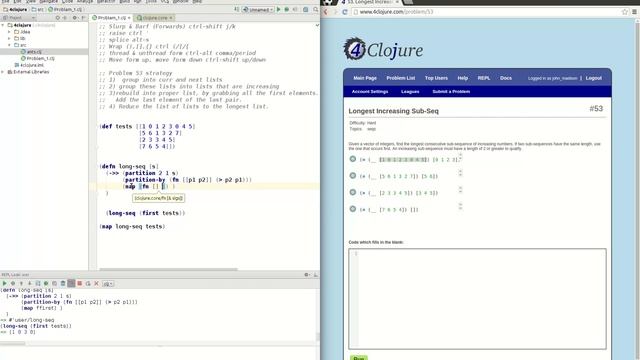Click the green Run button

[358, 358]
